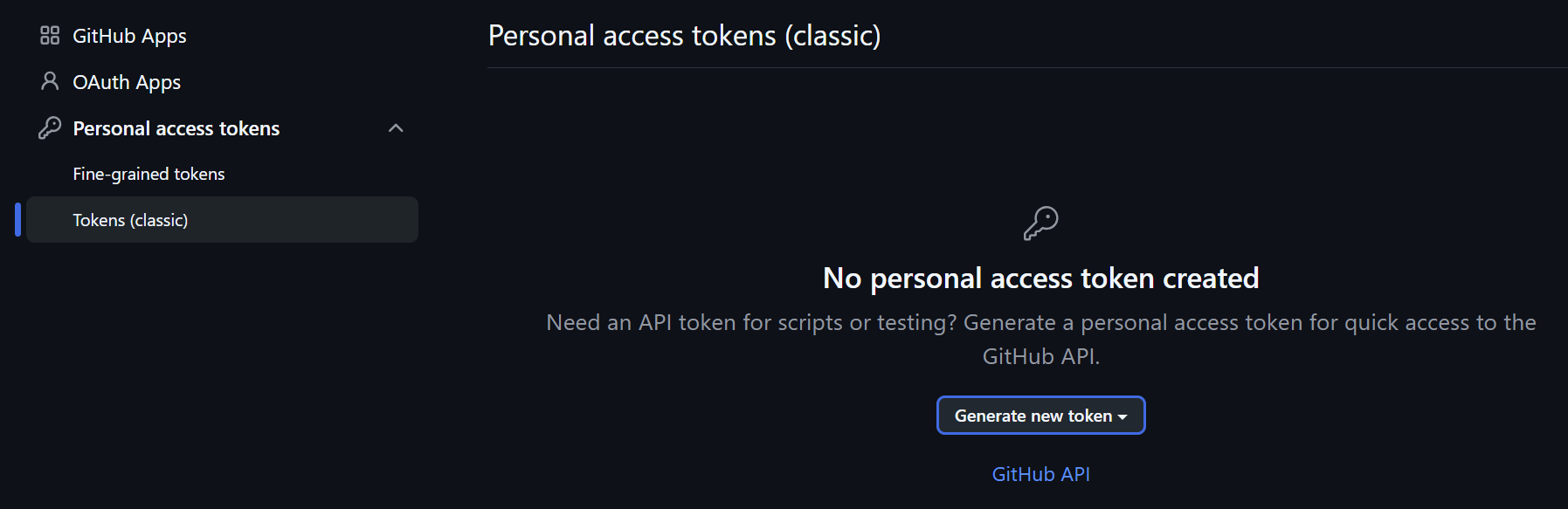This screenshot has height=509, width=1568.
Task: Open OAuth Apps from the sidebar
Action: (127, 81)
